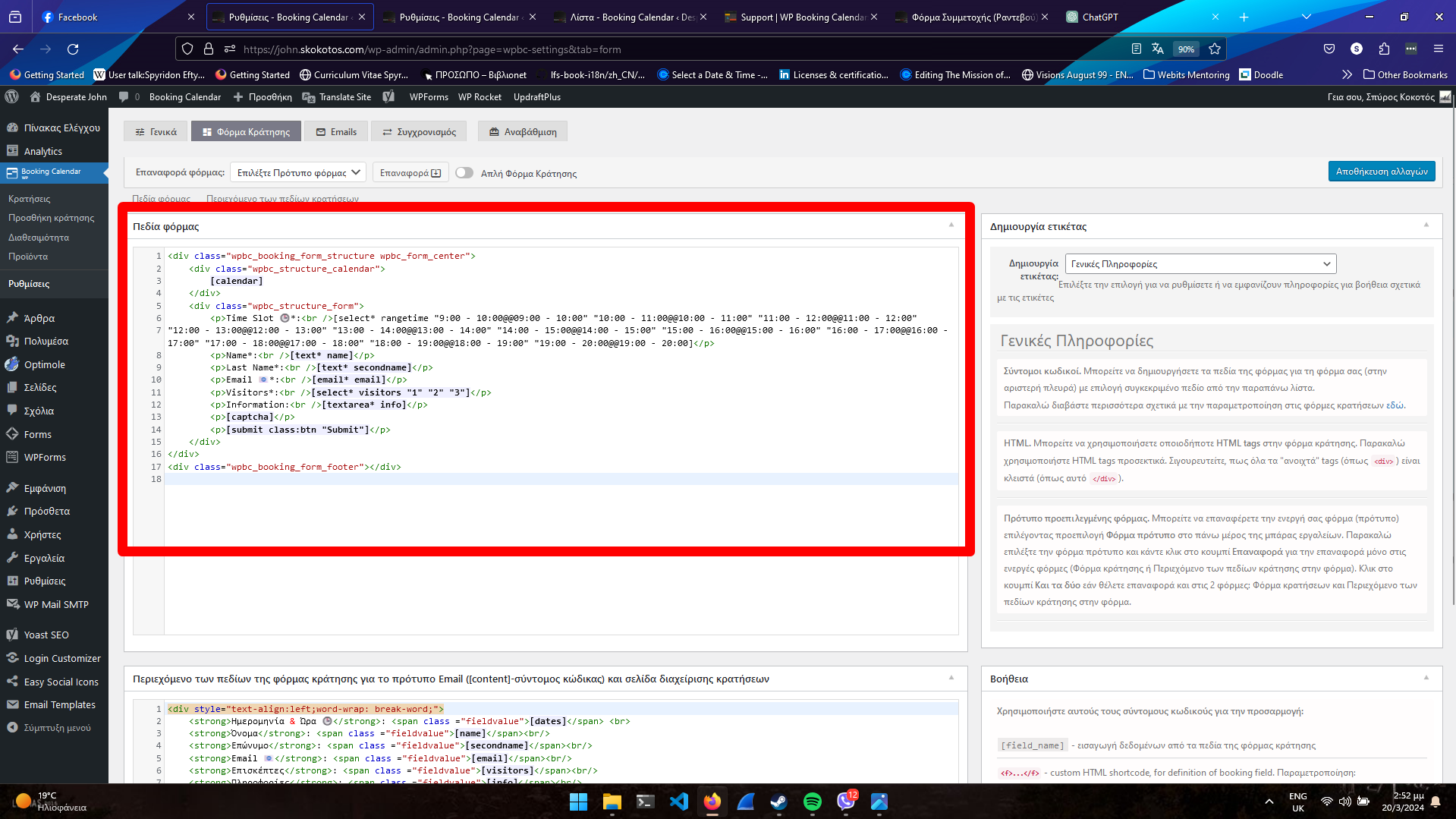This screenshot has height=819, width=1456.
Task: Collapse the Δημιουργία ετικέτας panel
Action: coord(1426,225)
